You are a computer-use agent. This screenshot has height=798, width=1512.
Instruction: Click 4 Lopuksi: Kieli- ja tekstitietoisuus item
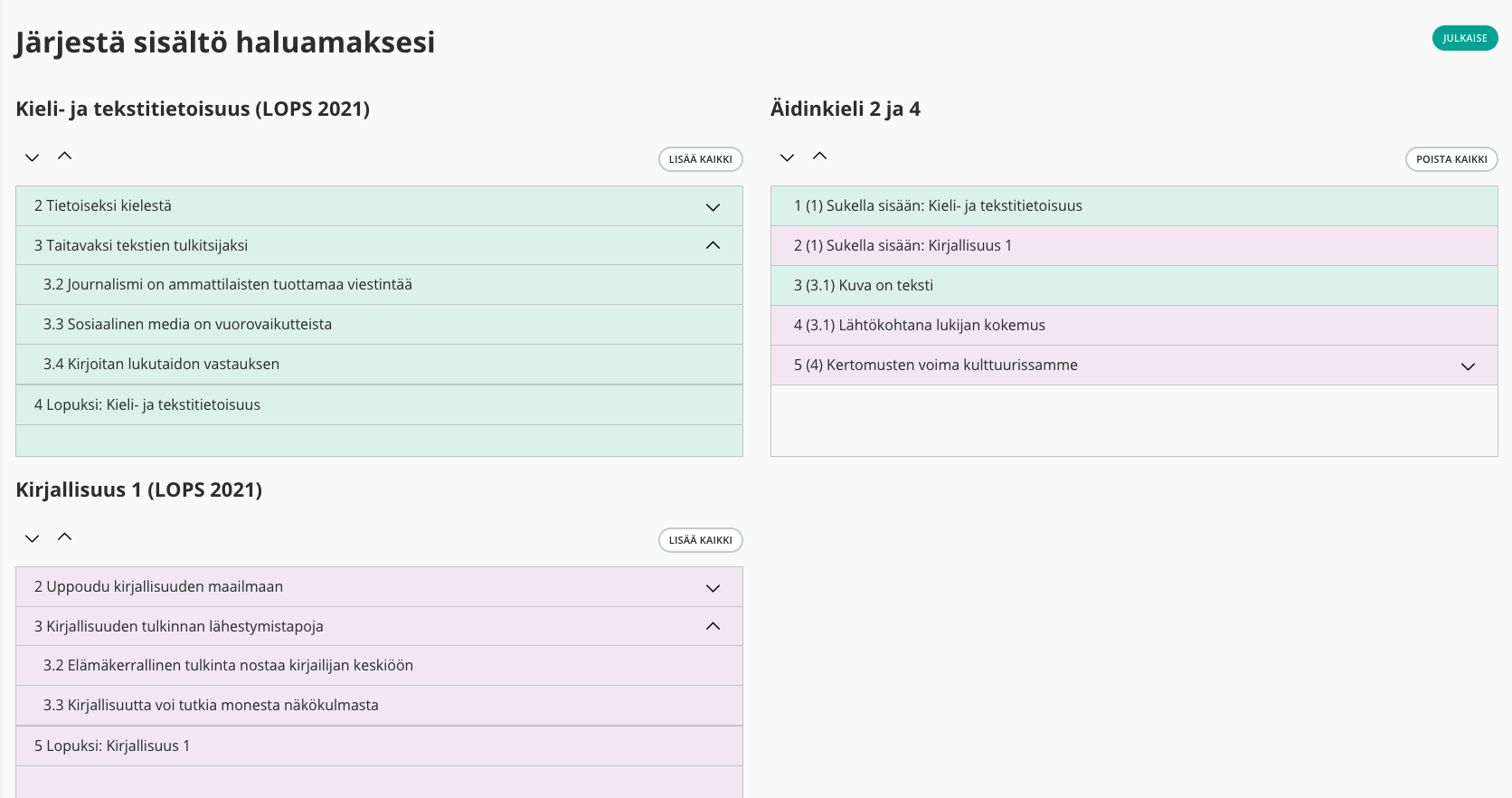(x=147, y=405)
